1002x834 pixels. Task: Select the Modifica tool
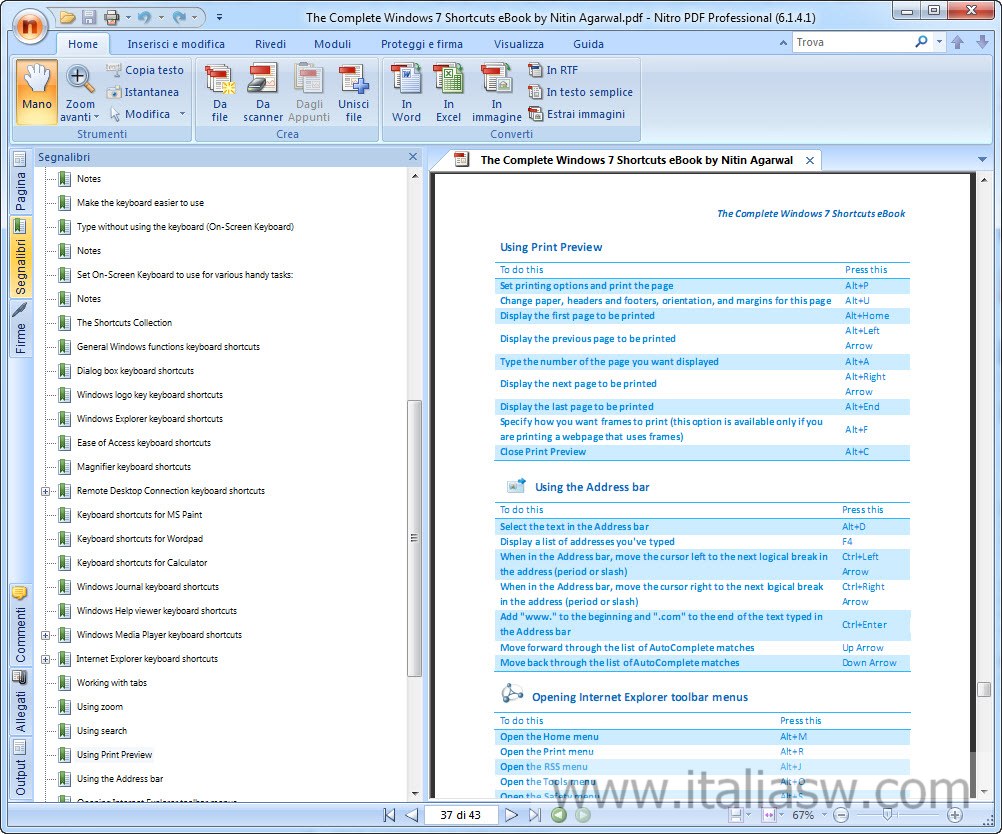point(139,114)
